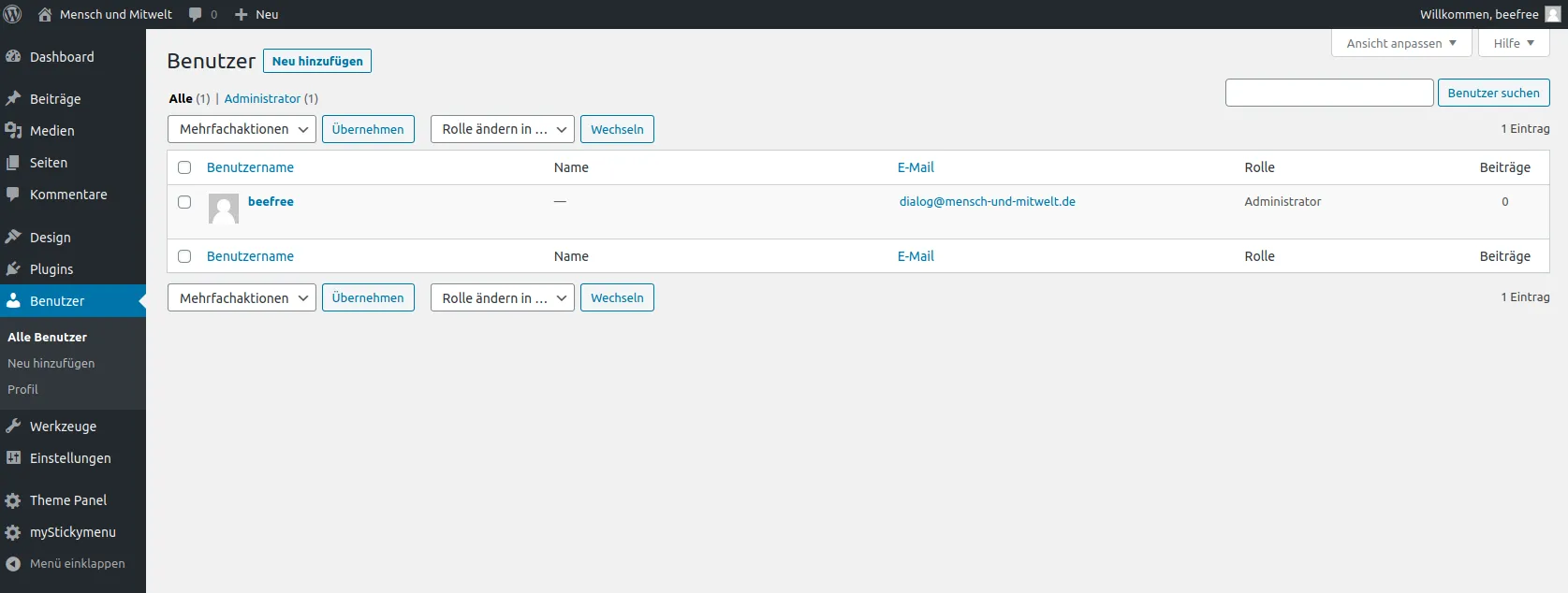Click the top Übernehmen button

click(368, 129)
